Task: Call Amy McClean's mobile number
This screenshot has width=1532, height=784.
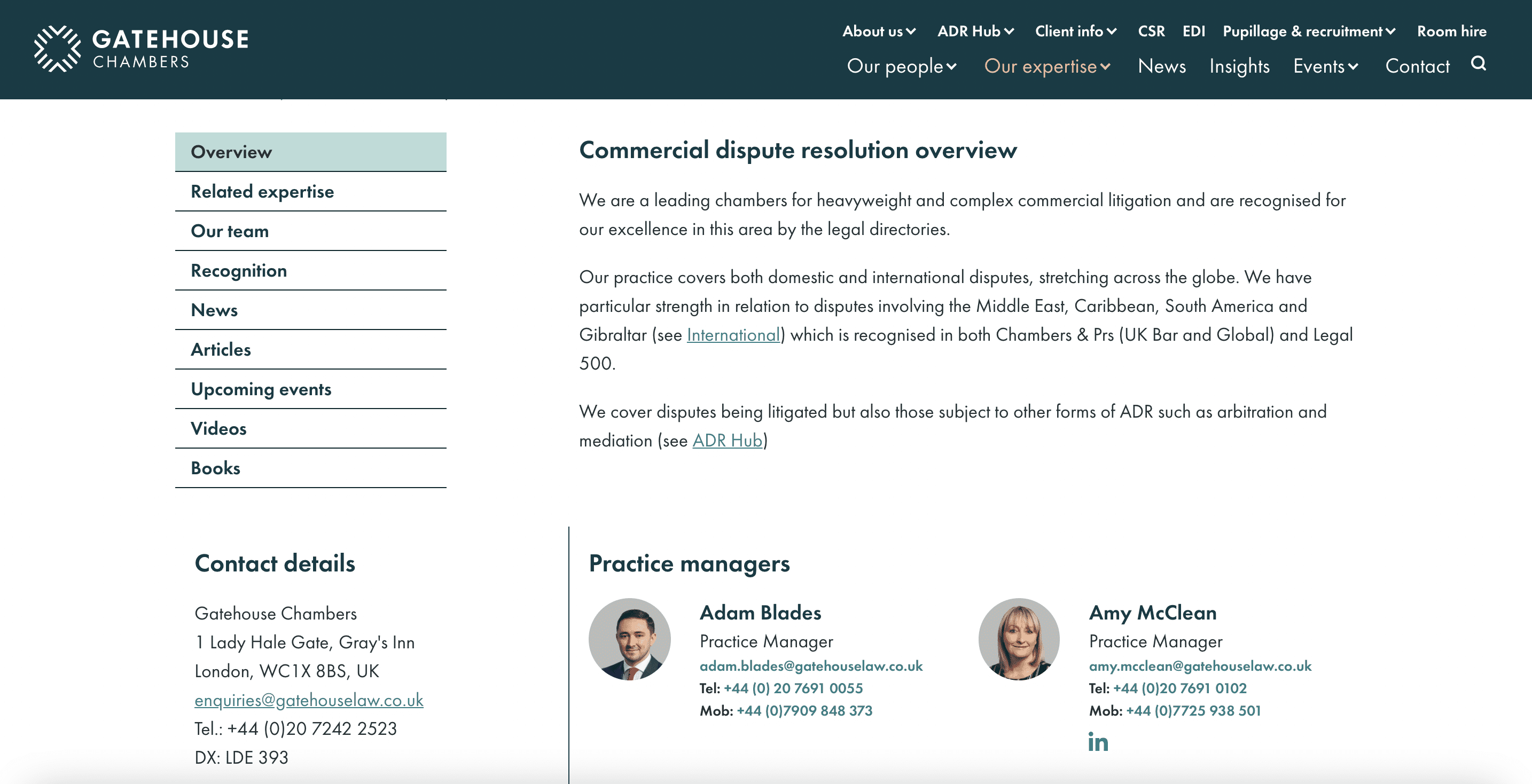Action: (1193, 710)
